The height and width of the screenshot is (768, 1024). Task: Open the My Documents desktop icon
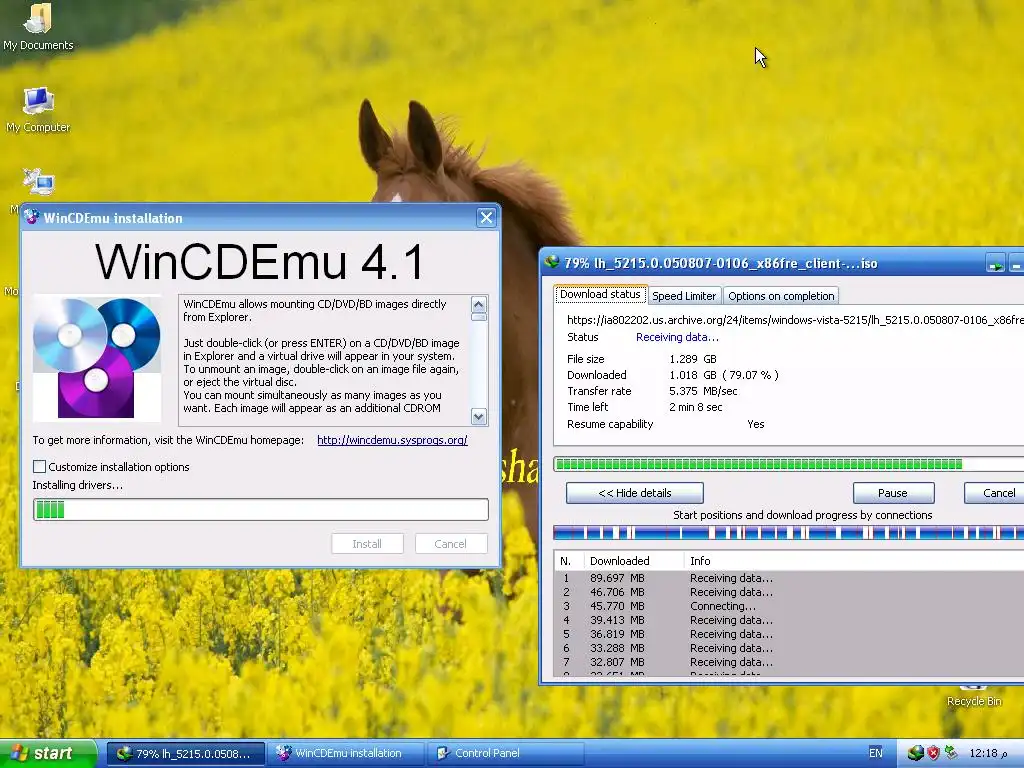(x=38, y=26)
